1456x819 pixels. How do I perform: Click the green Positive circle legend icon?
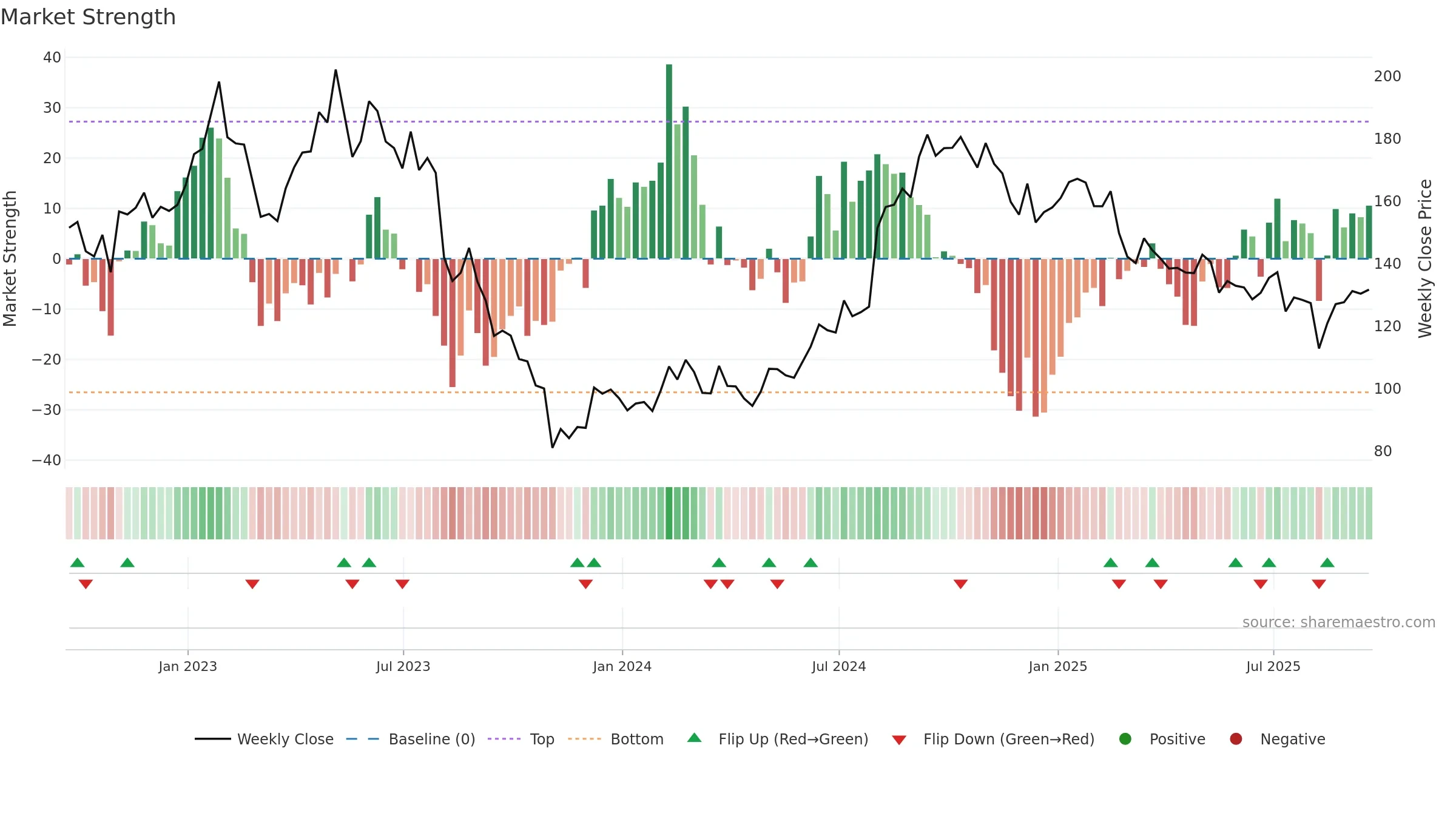(x=1125, y=739)
